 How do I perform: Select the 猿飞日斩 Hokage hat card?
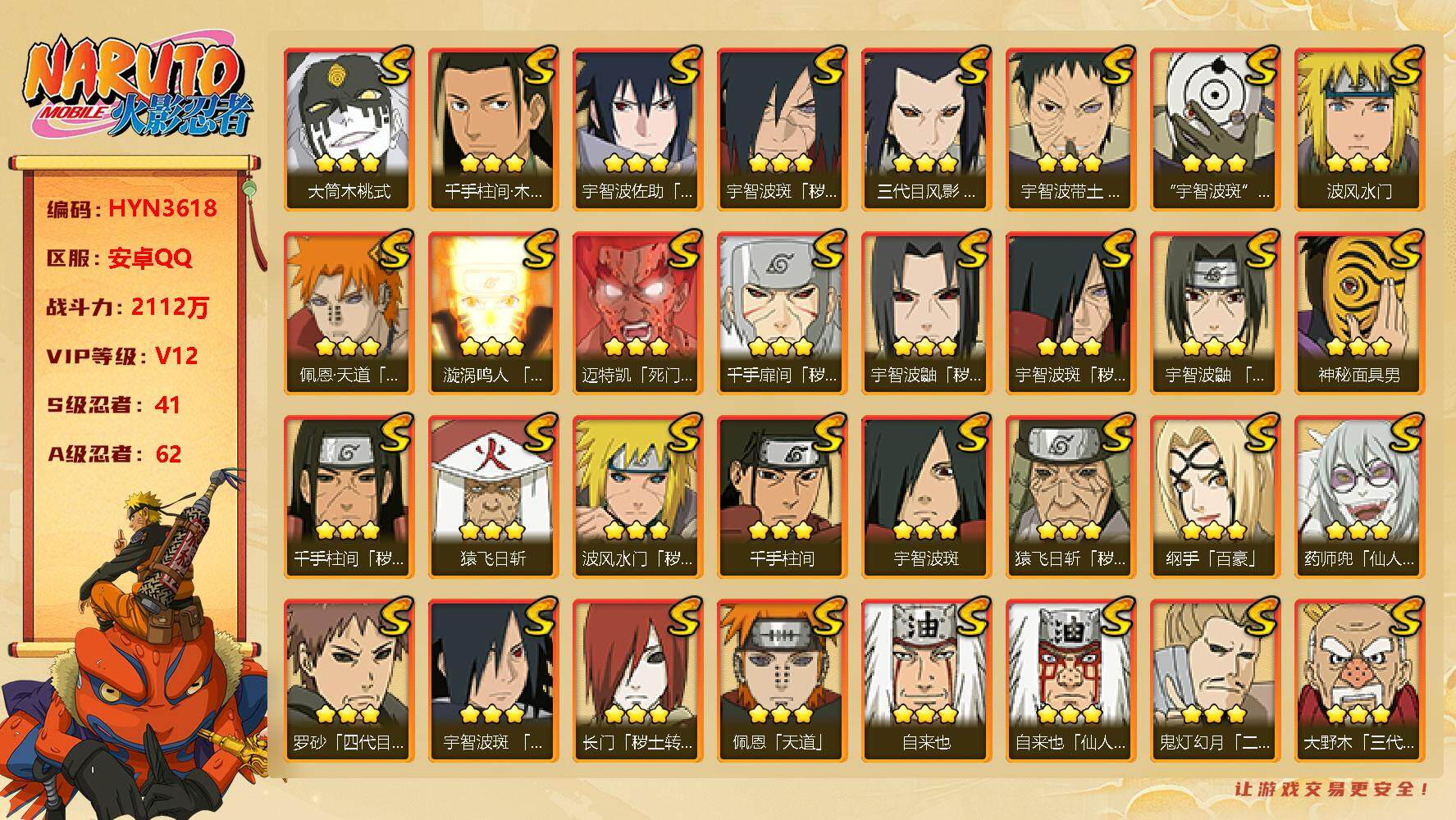tap(493, 497)
